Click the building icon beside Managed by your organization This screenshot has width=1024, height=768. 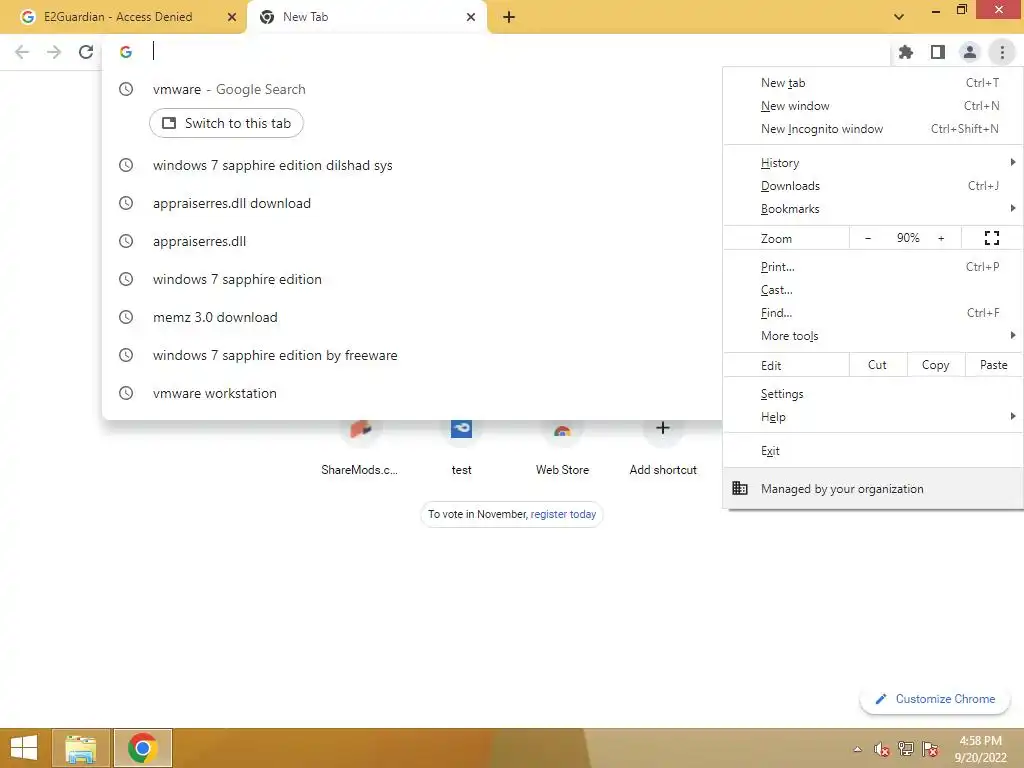click(740, 488)
